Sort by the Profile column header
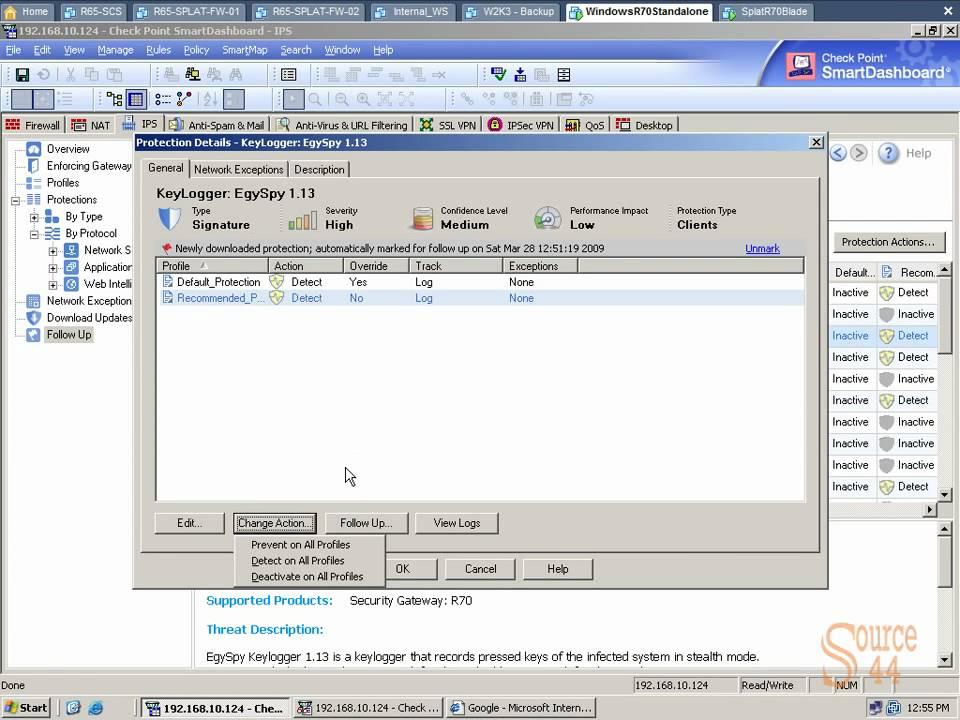Viewport: 960px width, 720px height. 212,266
